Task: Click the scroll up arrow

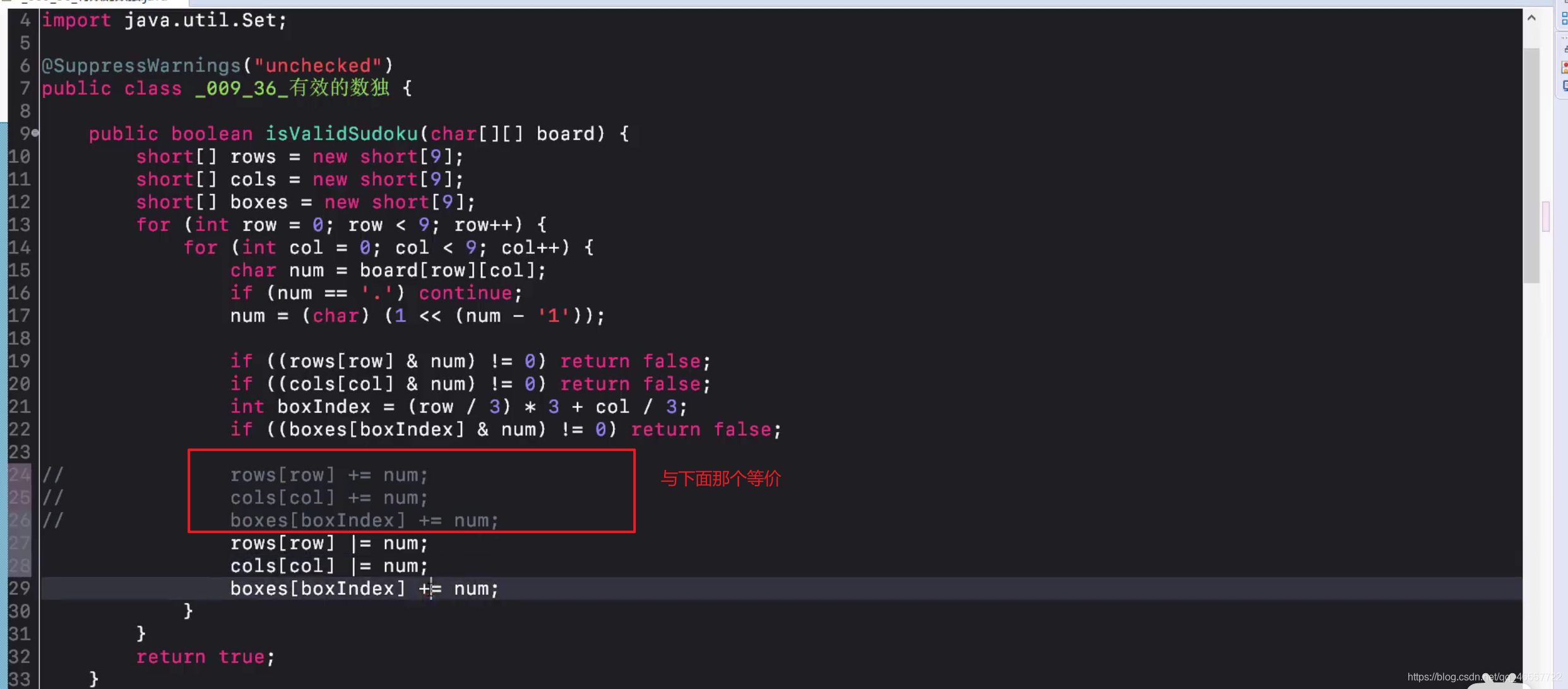Action: coord(1531,18)
